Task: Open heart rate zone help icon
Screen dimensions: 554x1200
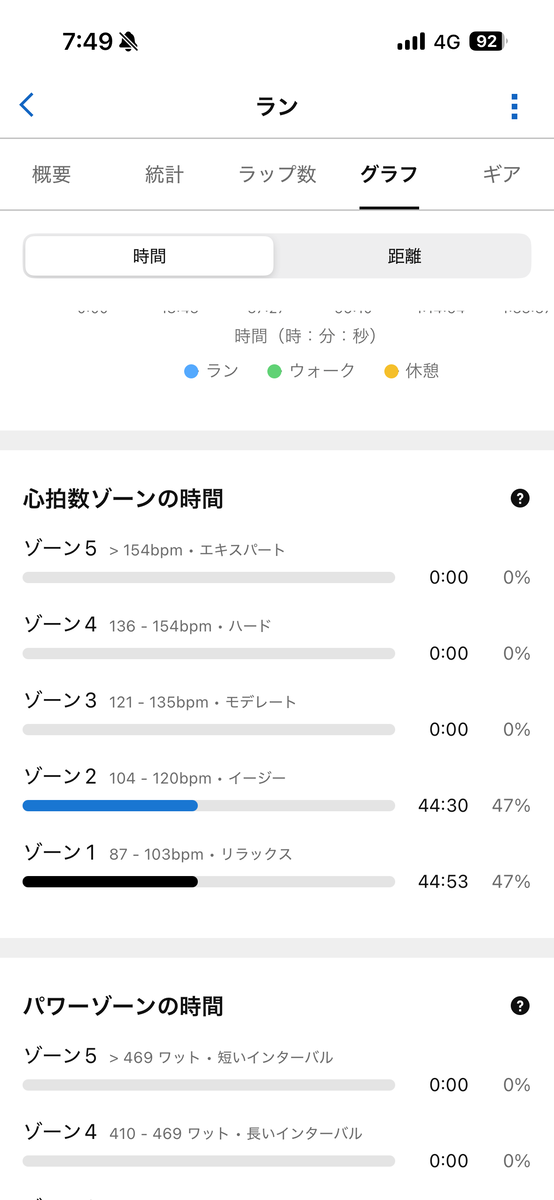Action: point(520,498)
